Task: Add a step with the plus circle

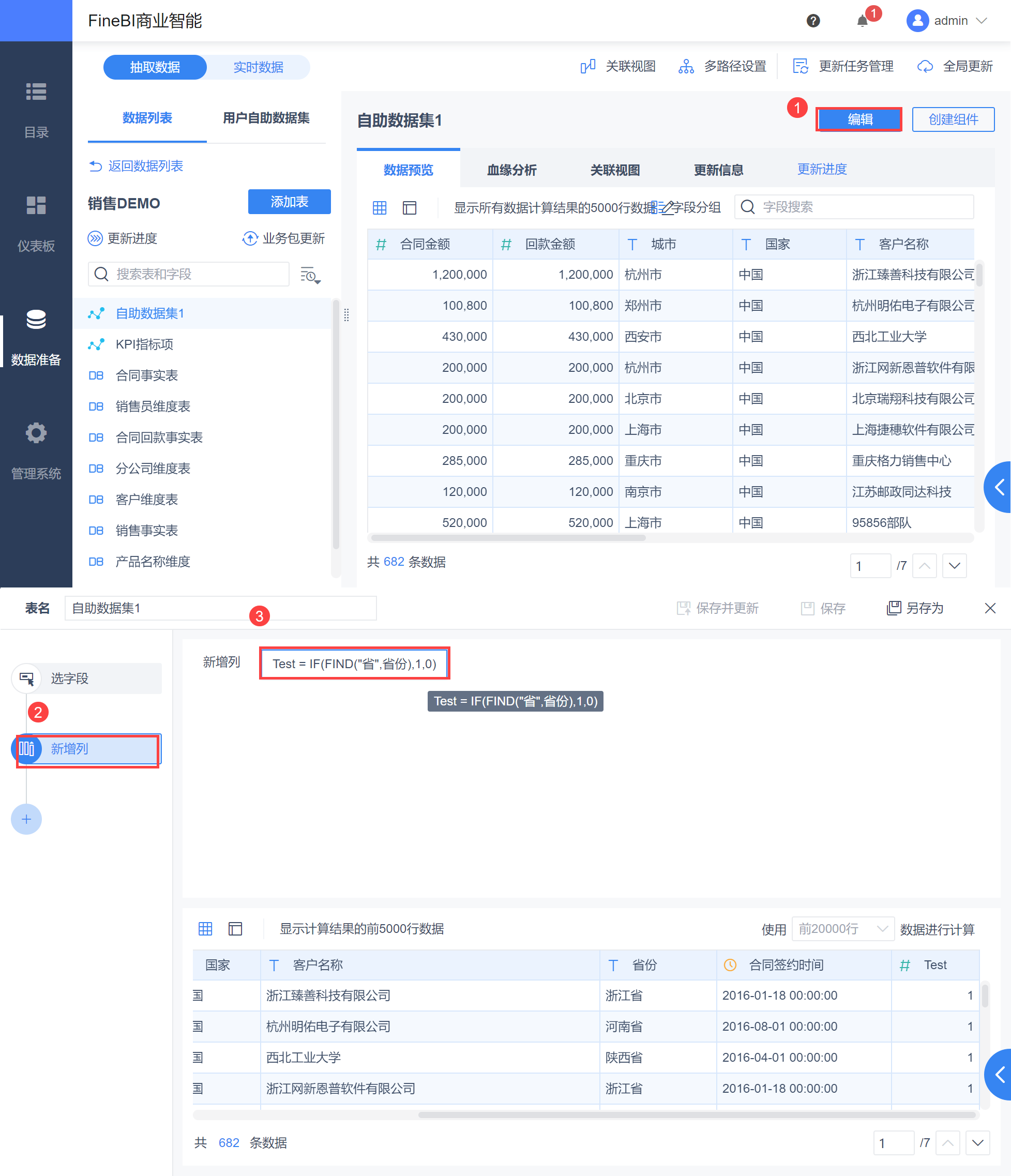Action: pos(26,819)
